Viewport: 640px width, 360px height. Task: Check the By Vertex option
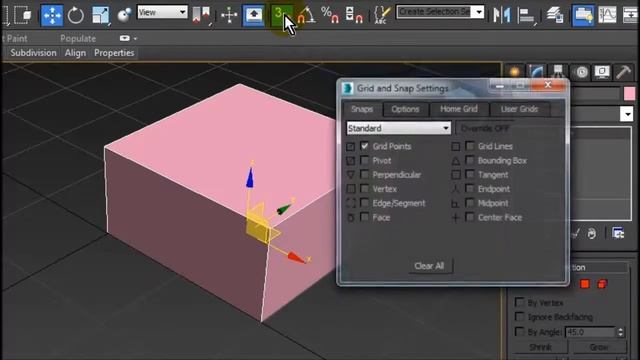[x=519, y=302]
